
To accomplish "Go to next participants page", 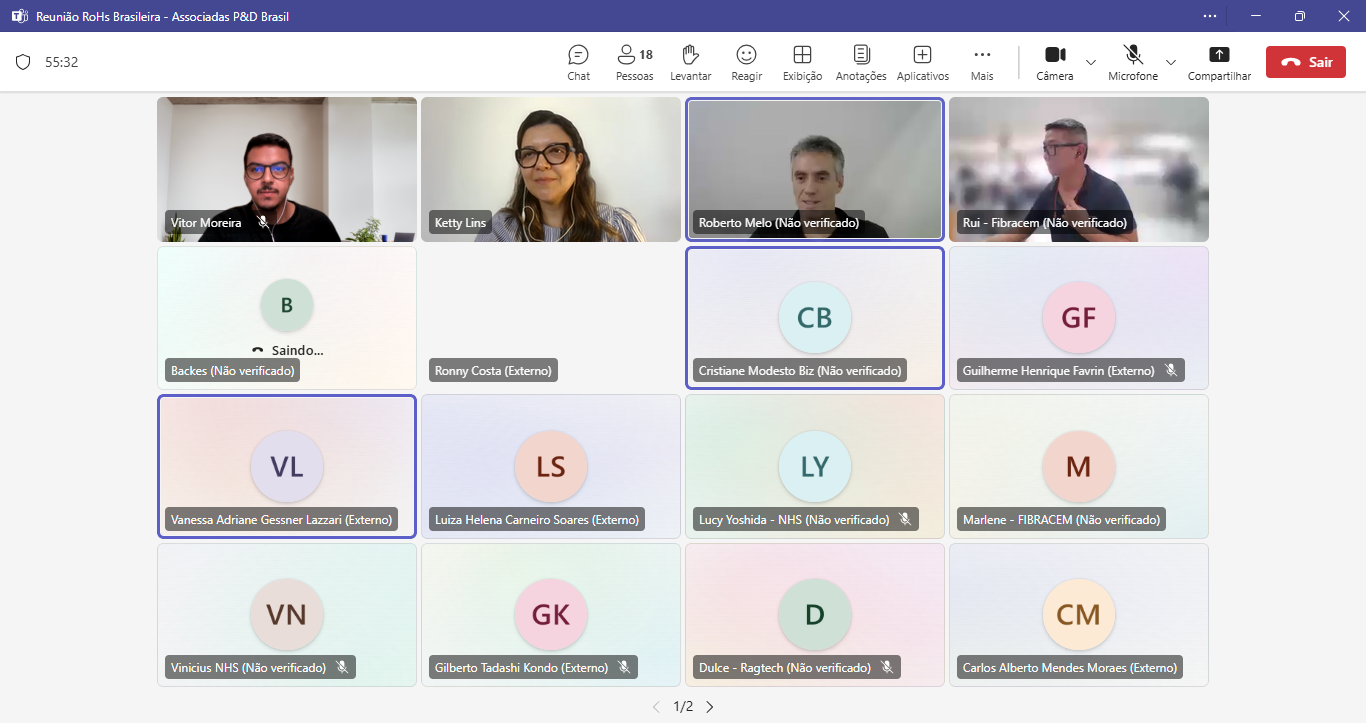I will (710, 707).
